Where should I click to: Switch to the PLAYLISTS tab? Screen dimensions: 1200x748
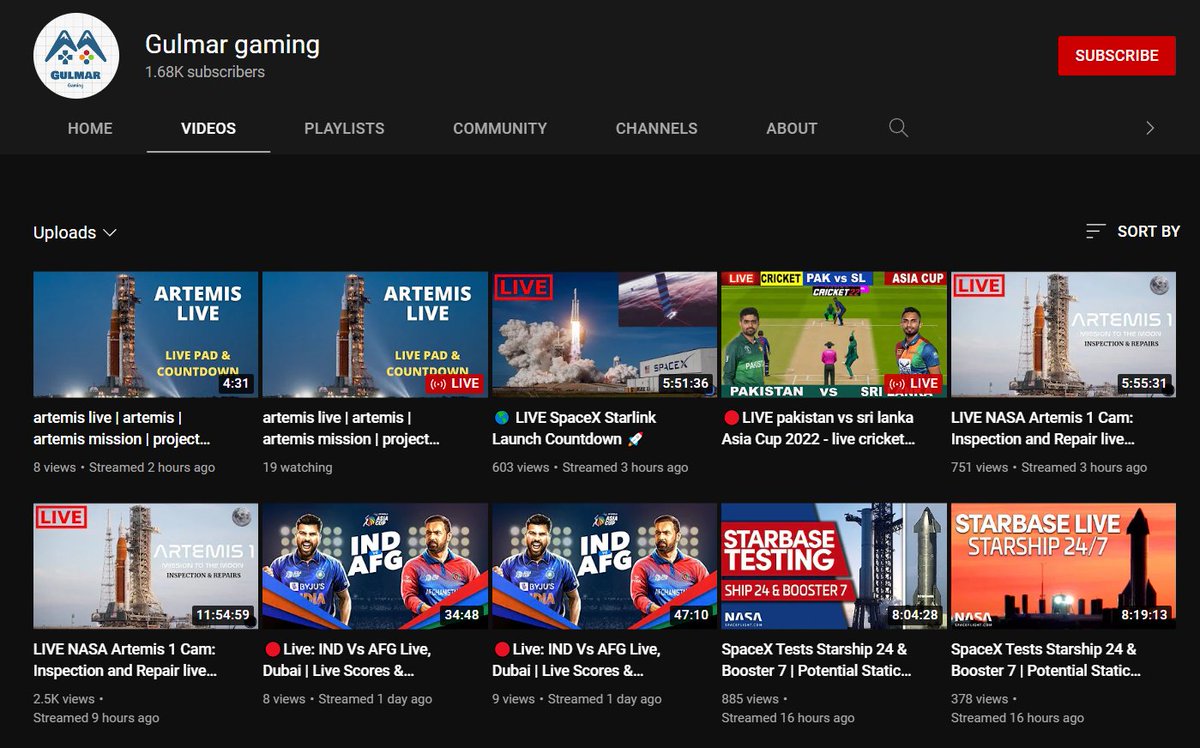pyautogui.click(x=344, y=128)
